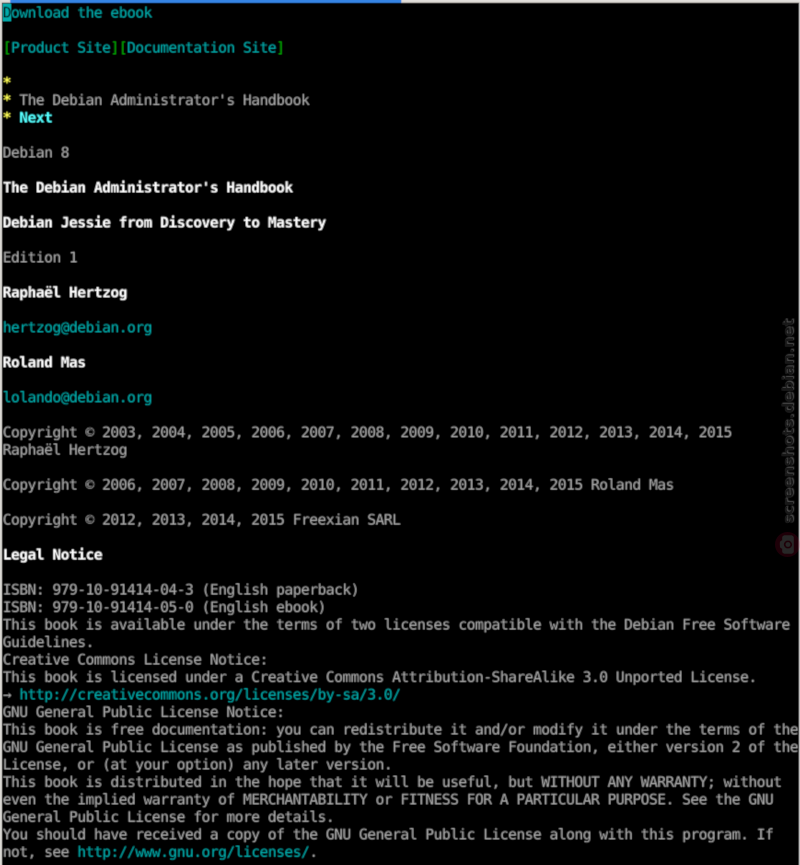Click 'The Debian Administrator's Handbook' bullet item
The height and width of the screenshot is (865, 800).
tap(164, 100)
